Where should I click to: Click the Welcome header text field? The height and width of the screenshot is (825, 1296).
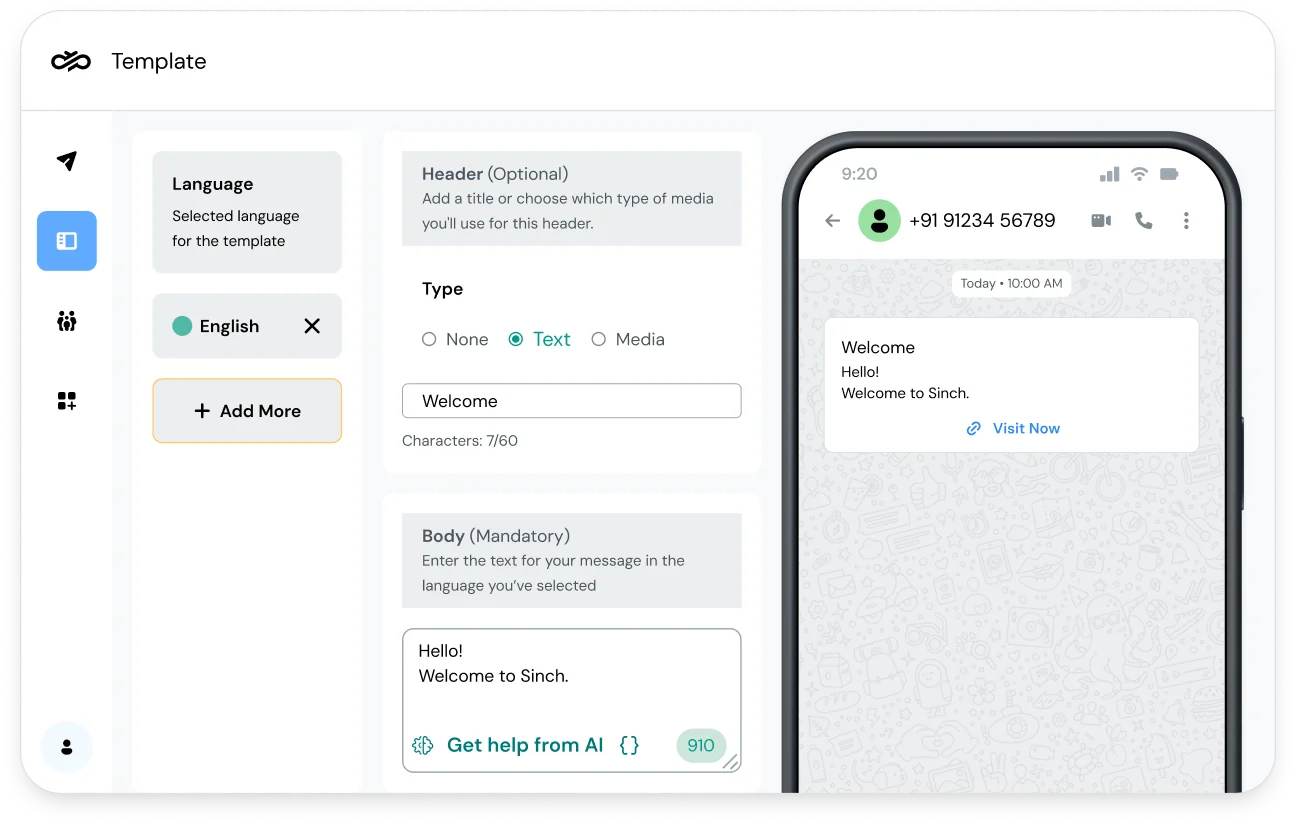coord(572,401)
